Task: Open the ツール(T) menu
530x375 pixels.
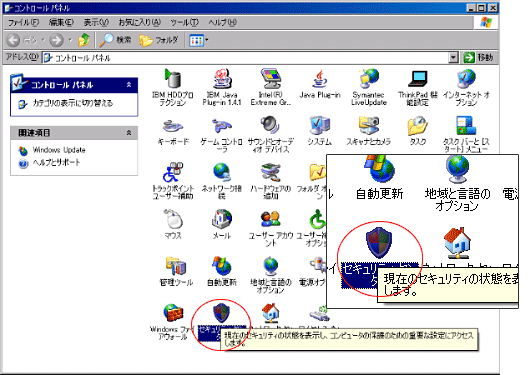Action: tap(184, 23)
